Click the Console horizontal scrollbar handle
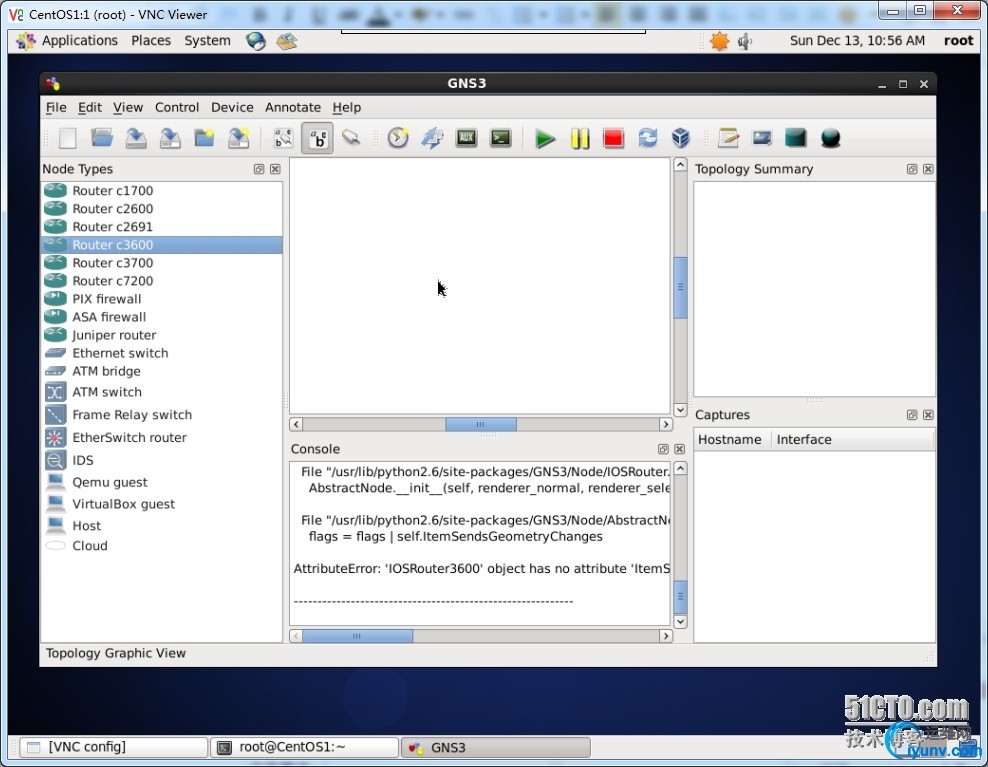The height and width of the screenshot is (767, 988). (357, 636)
